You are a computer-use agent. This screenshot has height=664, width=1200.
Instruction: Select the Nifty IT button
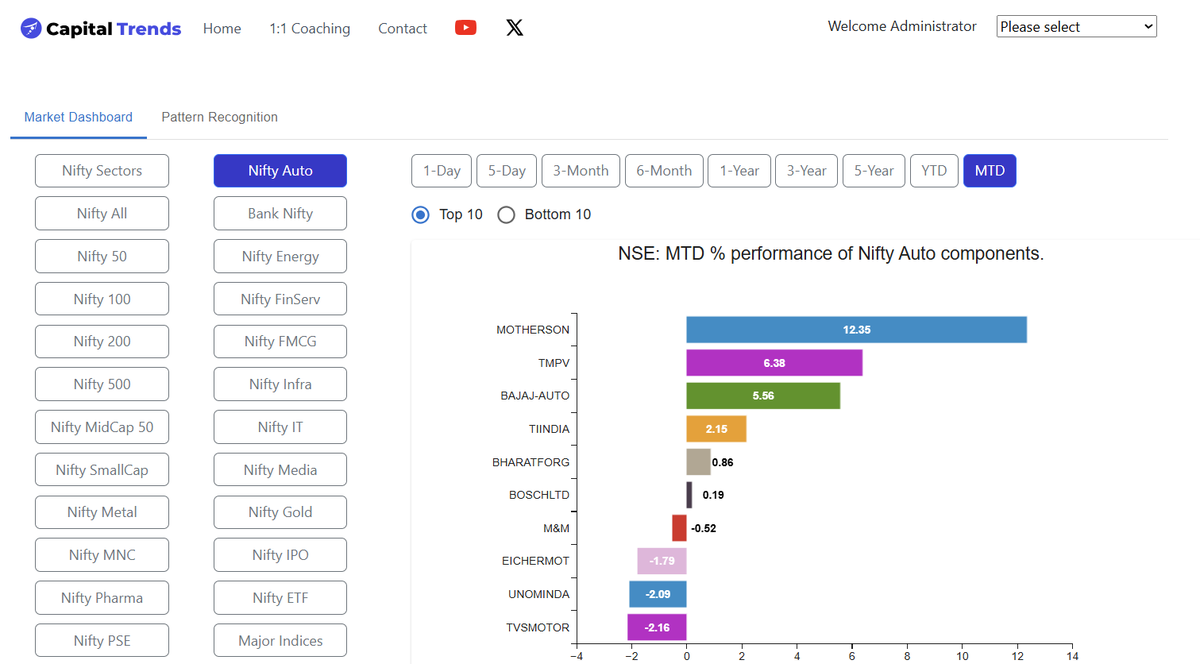pyautogui.click(x=280, y=427)
